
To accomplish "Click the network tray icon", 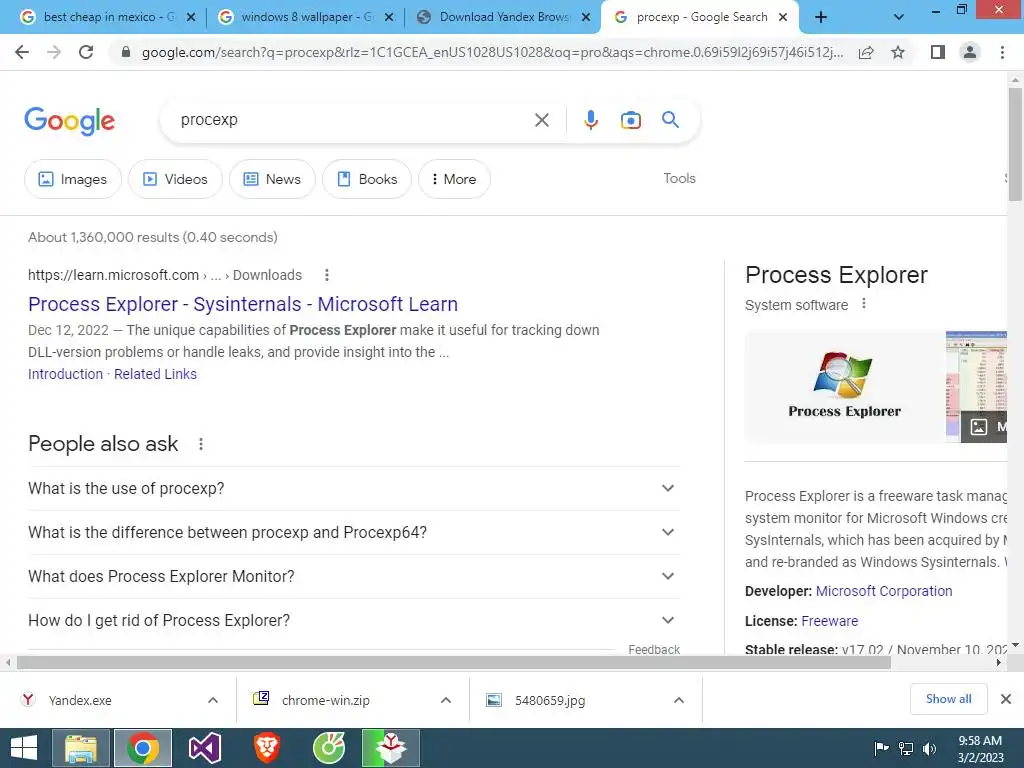I will tap(906, 748).
